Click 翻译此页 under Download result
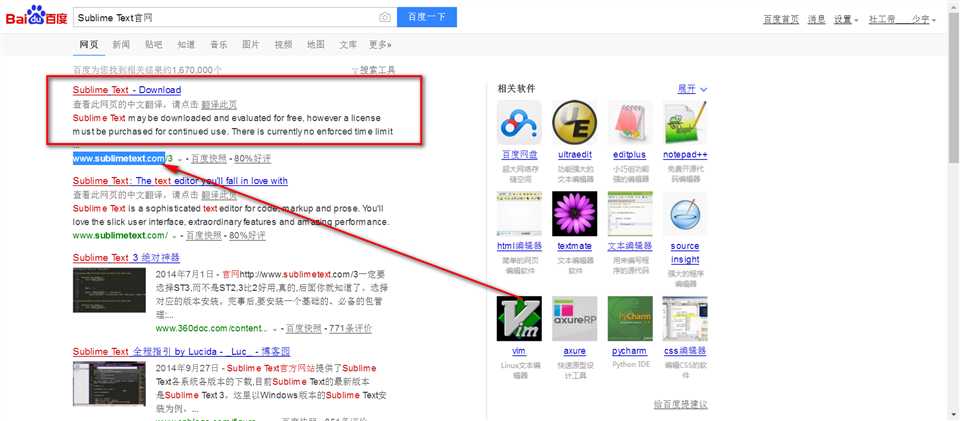 point(219,104)
